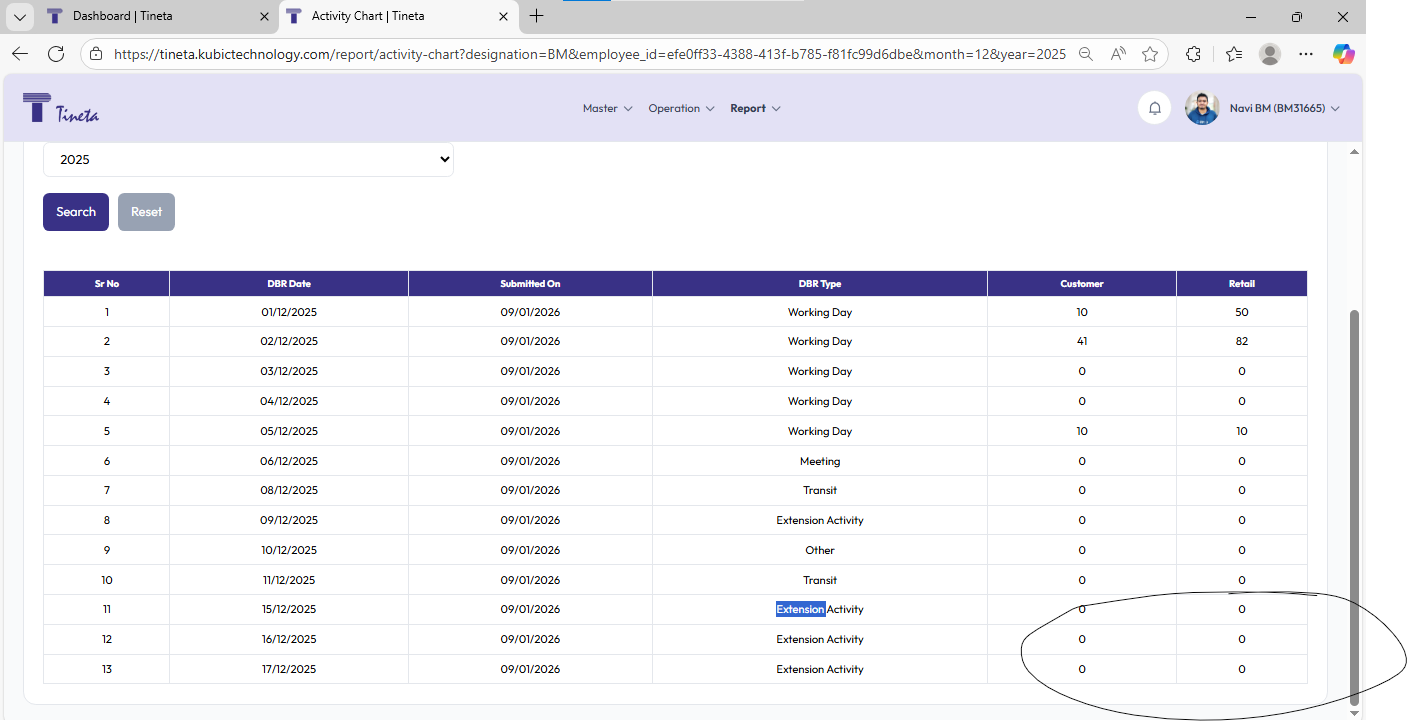Click the scrollbar up arrow

[1355, 152]
